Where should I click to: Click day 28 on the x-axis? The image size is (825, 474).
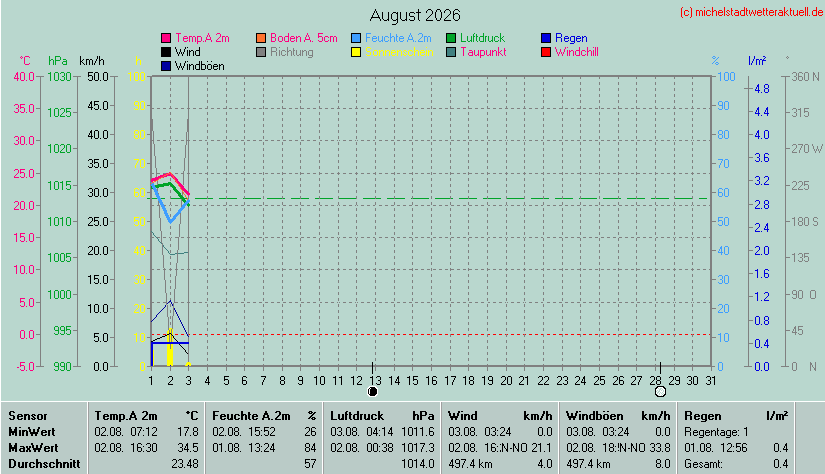click(x=656, y=380)
